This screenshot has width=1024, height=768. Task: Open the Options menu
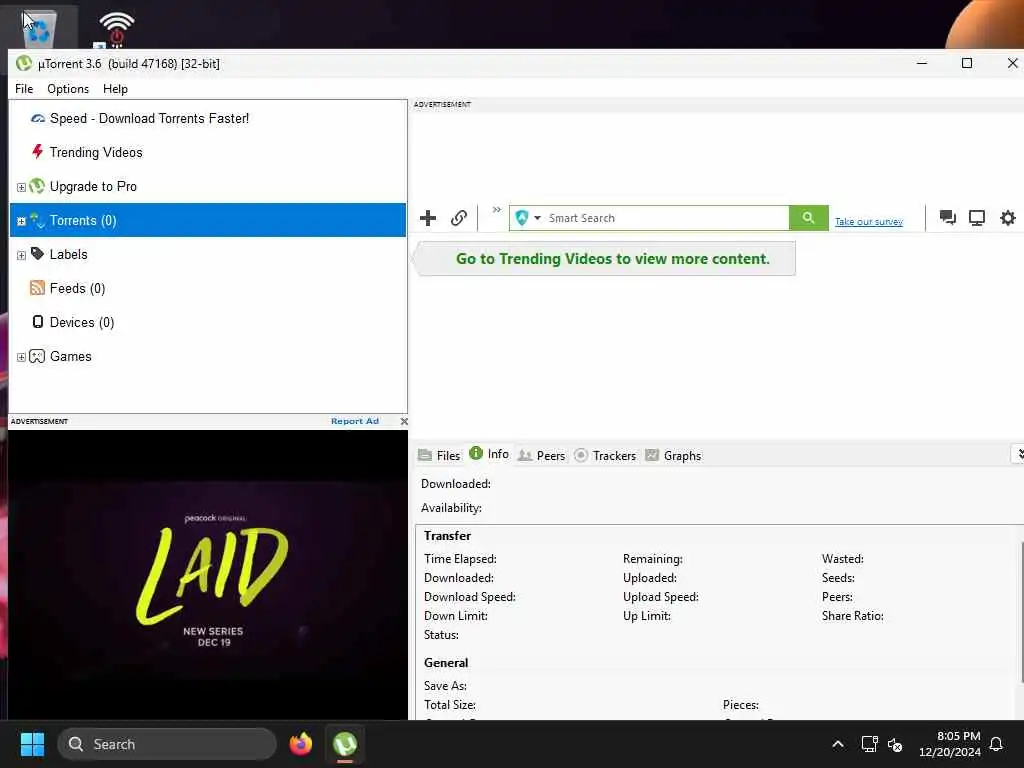68,89
